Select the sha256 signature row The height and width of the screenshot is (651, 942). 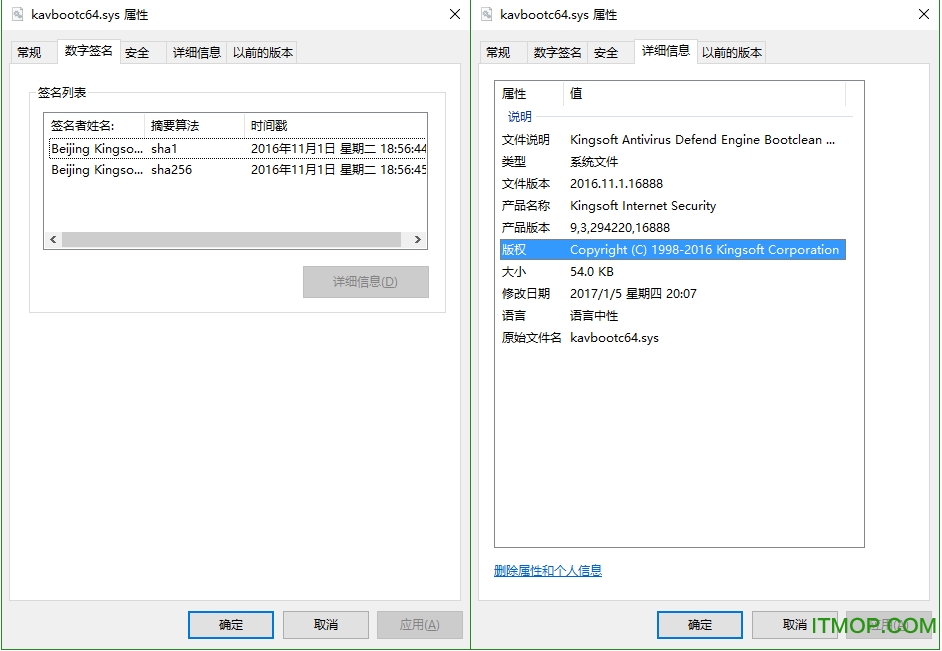click(237, 170)
